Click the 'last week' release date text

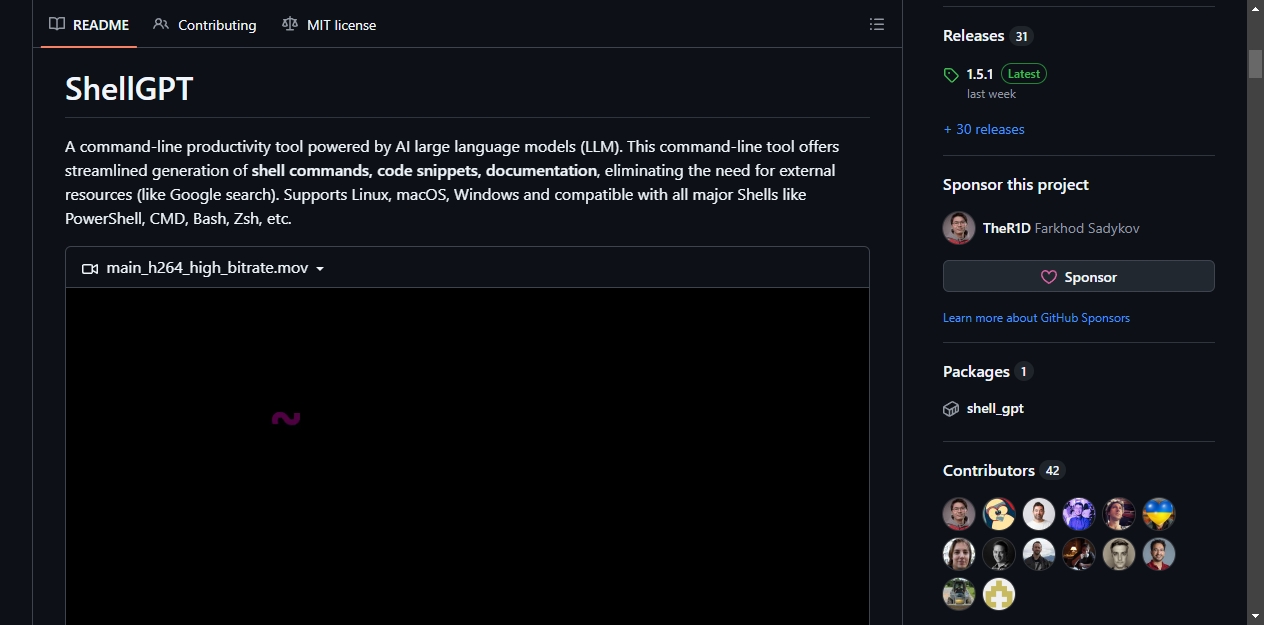pyautogui.click(x=991, y=94)
